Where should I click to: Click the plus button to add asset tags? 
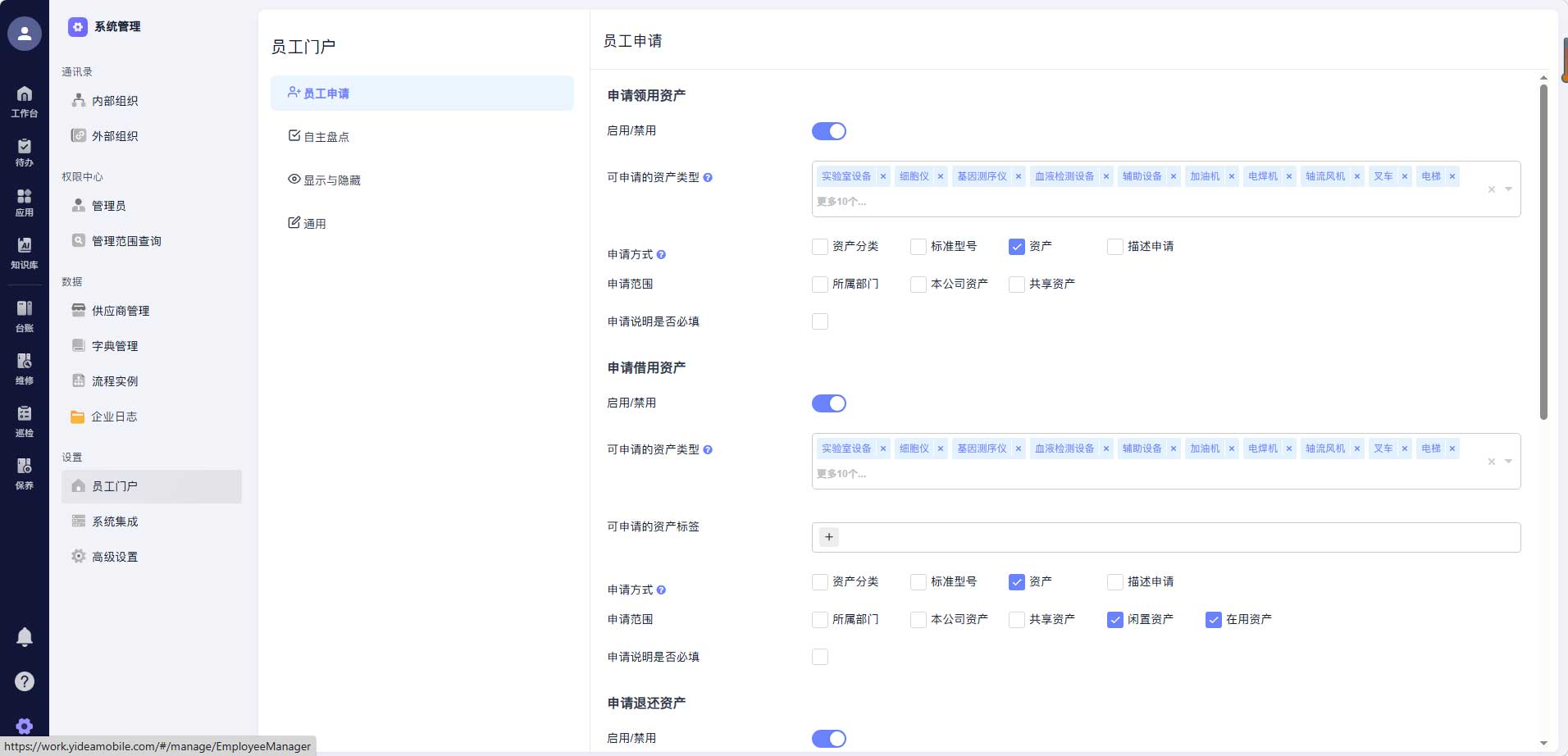(828, 537)
